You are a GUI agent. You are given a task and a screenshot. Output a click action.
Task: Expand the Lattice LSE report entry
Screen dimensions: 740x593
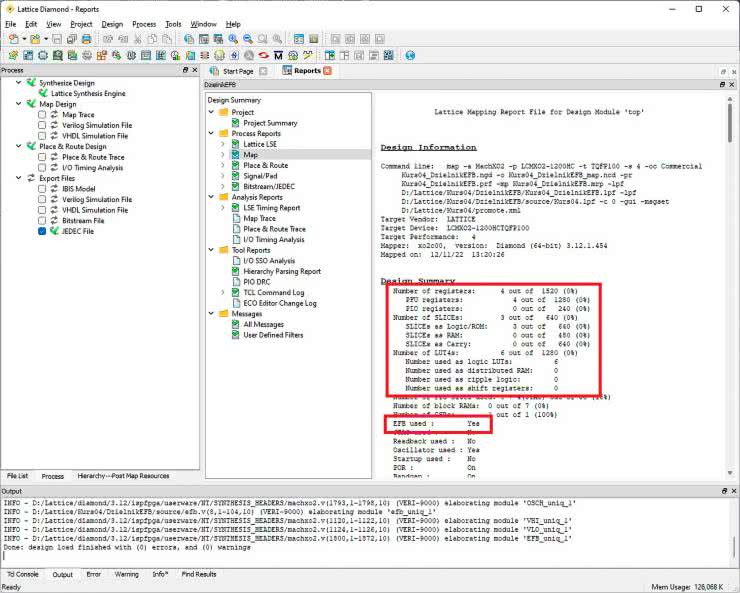223,145
